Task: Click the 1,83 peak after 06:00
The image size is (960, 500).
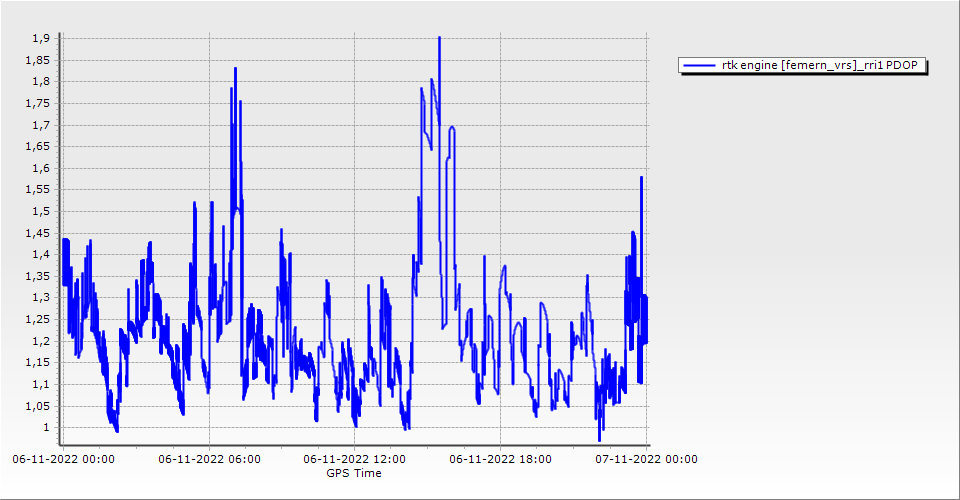Action: (x=235, y=69)
